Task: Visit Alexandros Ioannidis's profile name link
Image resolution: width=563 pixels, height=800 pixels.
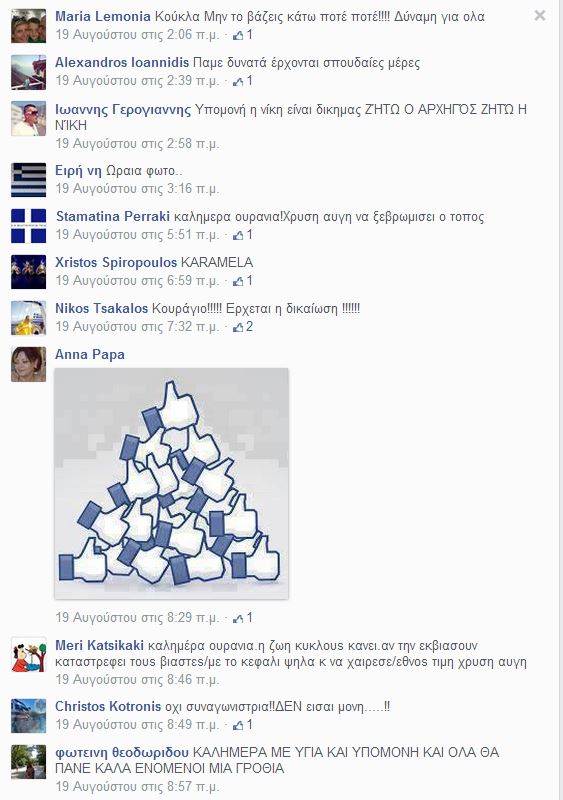Action: 122,63
